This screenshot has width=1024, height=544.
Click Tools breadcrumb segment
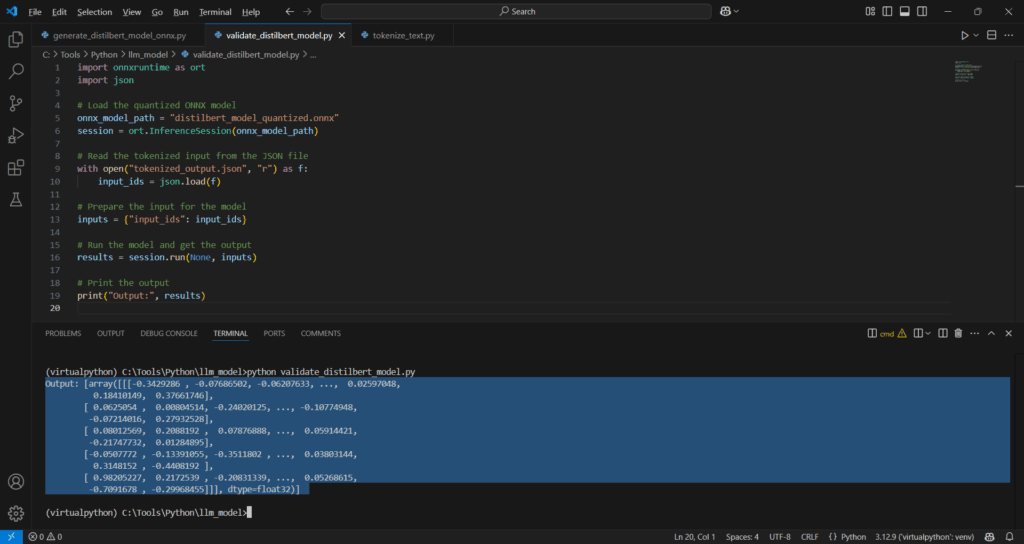point(71,55)
